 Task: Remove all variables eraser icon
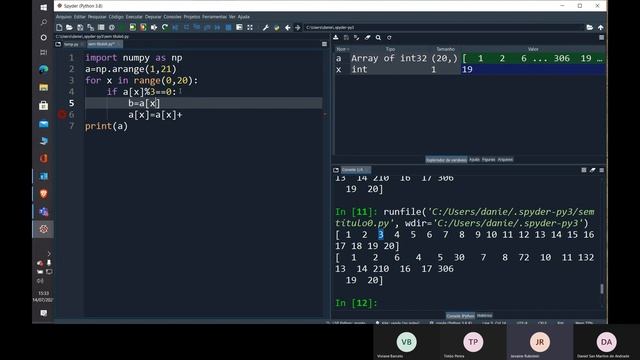pos(367,38)
